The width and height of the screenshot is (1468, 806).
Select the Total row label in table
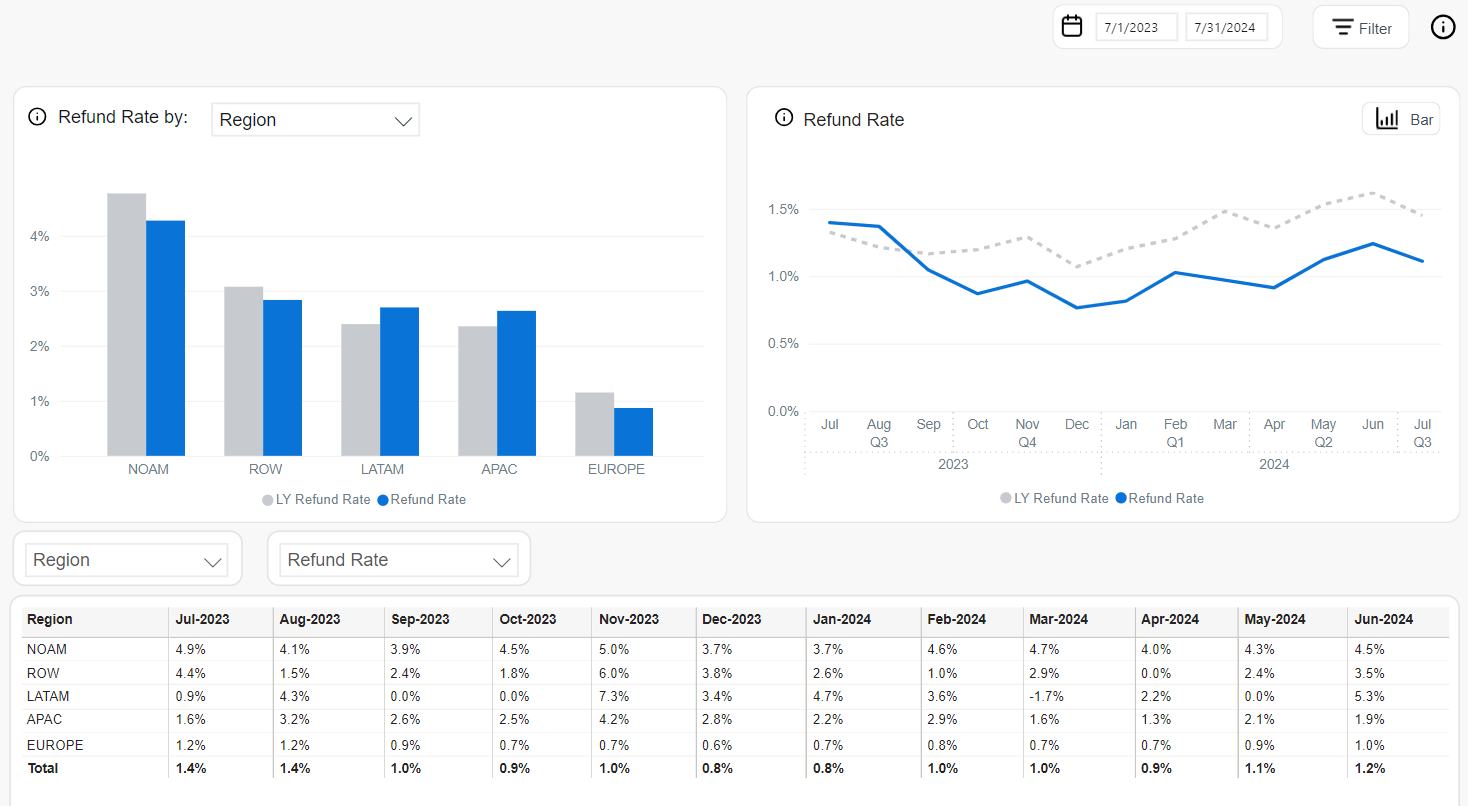click(43, 768)
